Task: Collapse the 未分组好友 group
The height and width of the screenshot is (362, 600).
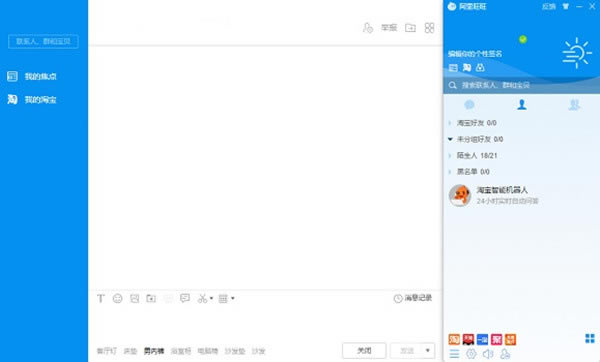Action: click(476, 139)
